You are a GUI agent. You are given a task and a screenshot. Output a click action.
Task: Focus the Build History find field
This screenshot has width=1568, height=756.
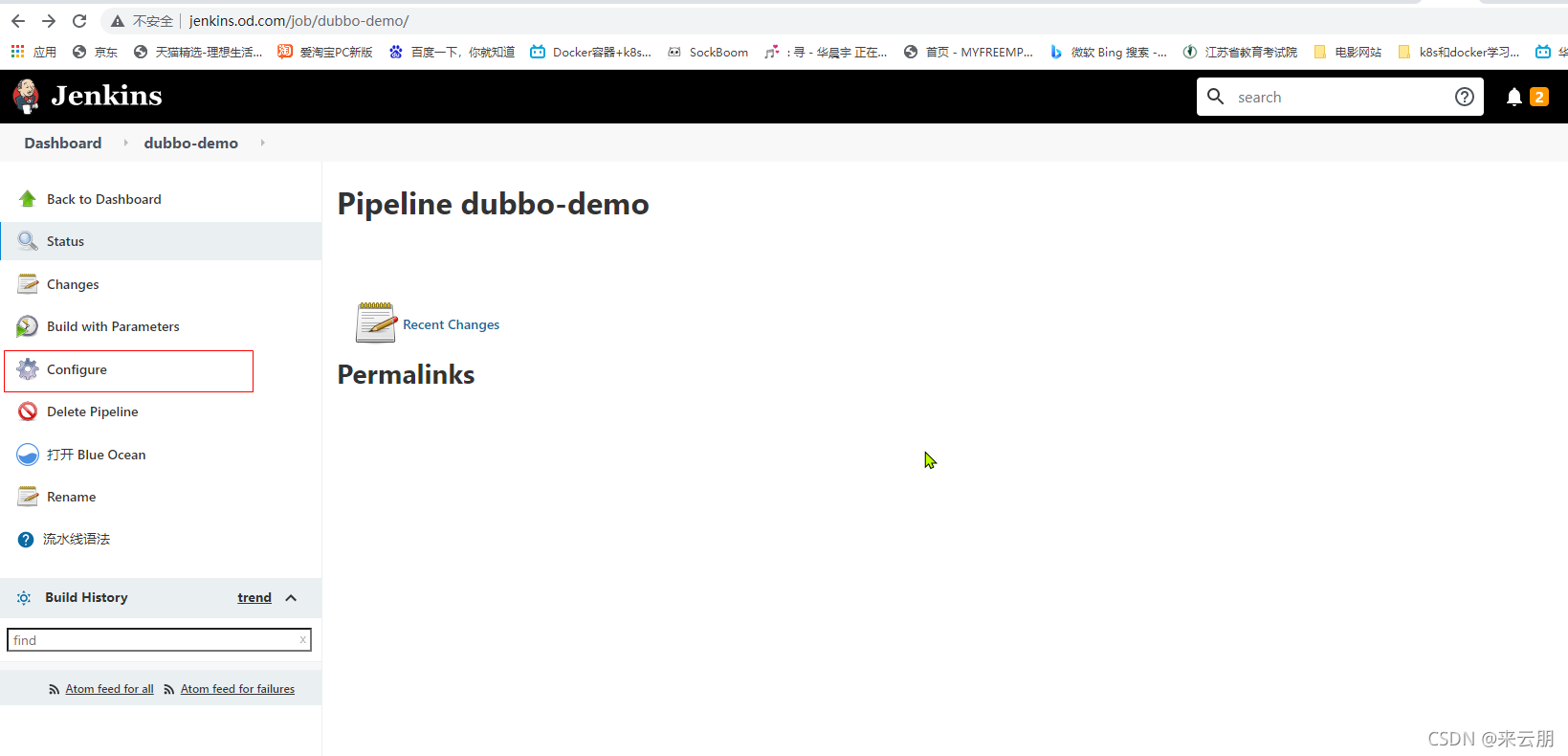click(x=159, y=639)
